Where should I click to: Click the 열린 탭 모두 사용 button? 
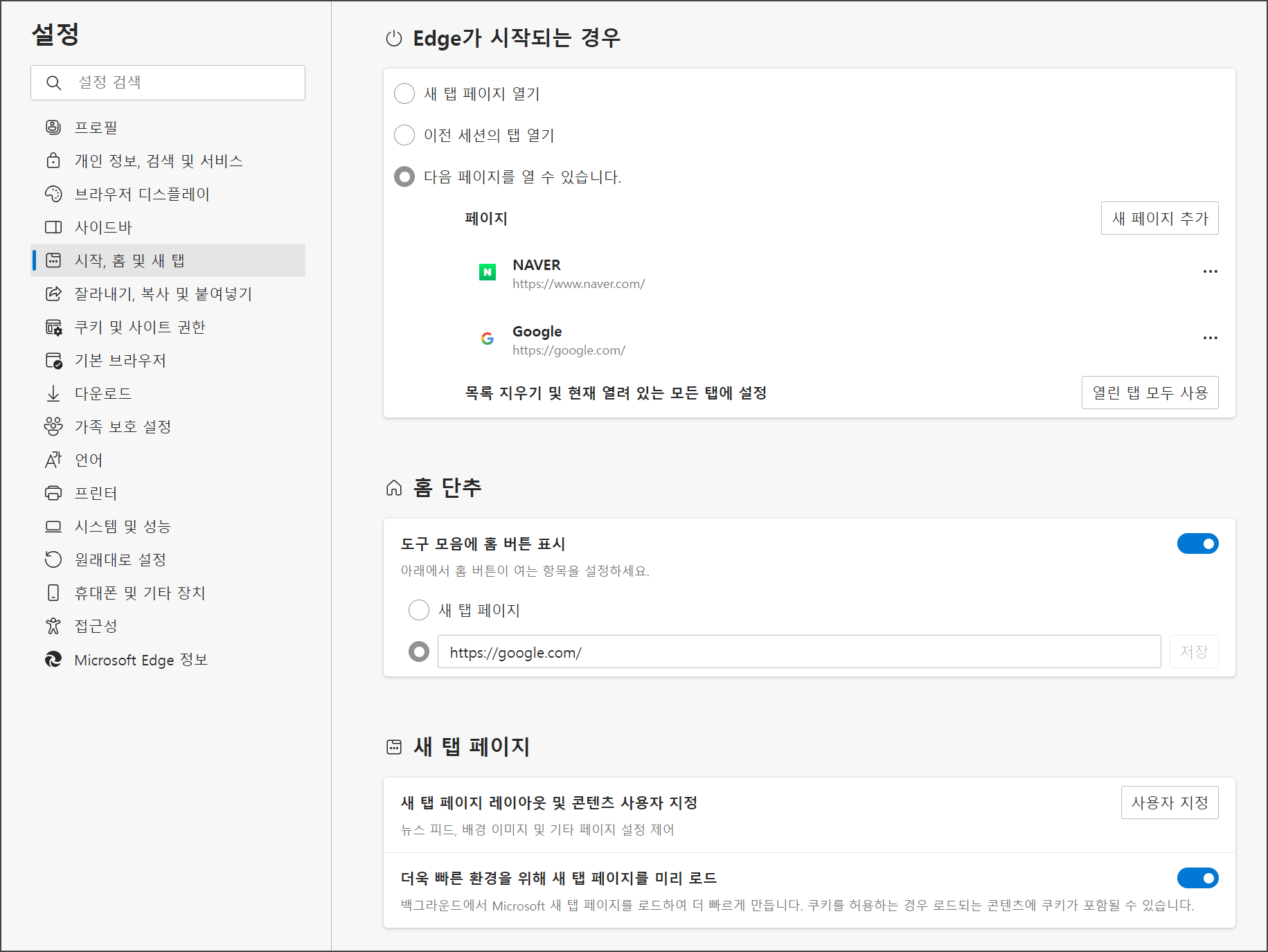pos(1150,393)
